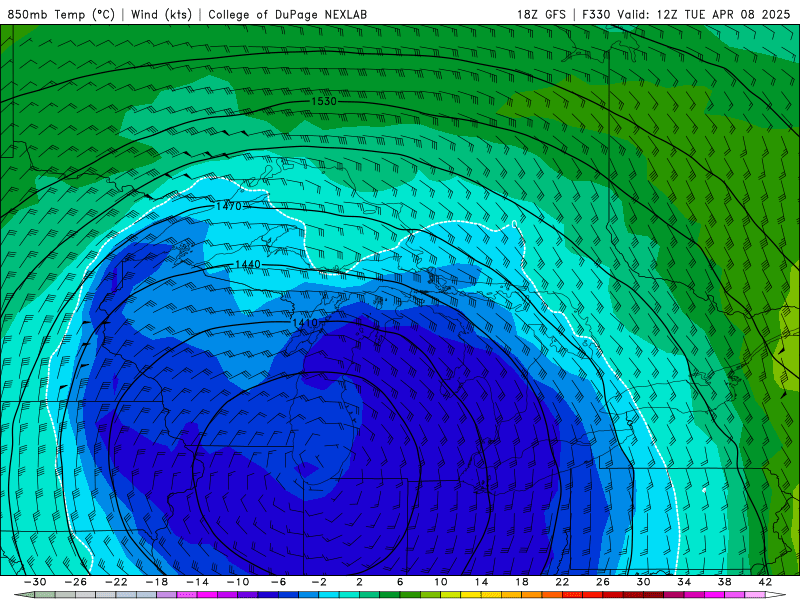Click the gray arrow at colorbar's left end
Viewport: 800px width, 600px height.
(x=24, y=595)
